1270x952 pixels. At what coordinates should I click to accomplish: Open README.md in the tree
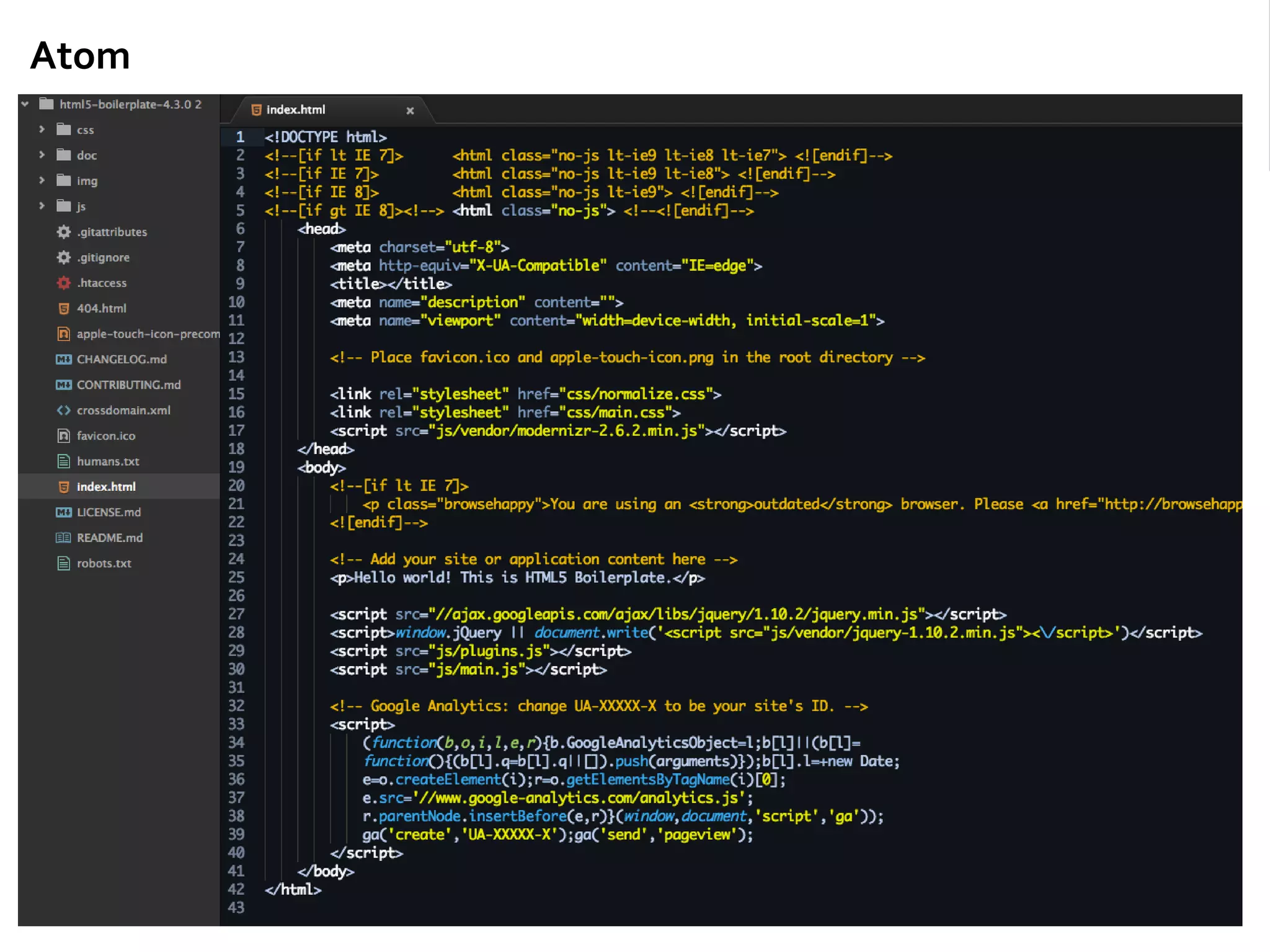click(x=110, y=538)
